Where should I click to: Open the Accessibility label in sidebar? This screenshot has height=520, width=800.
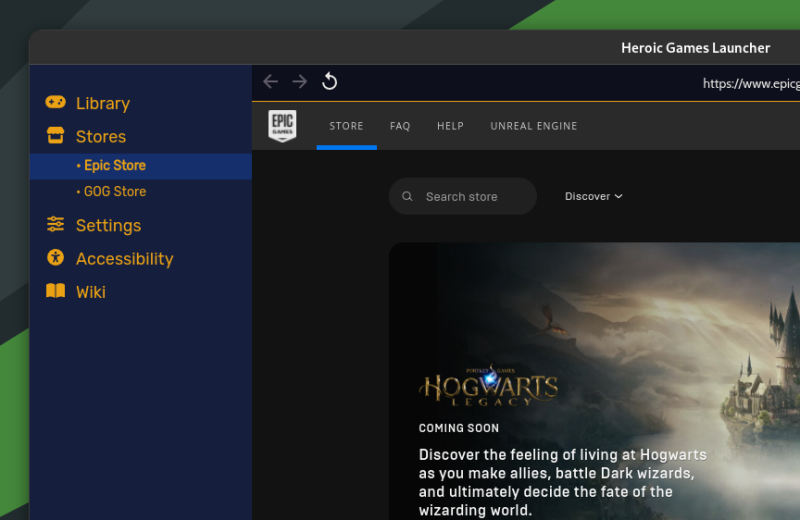[124, 259]
